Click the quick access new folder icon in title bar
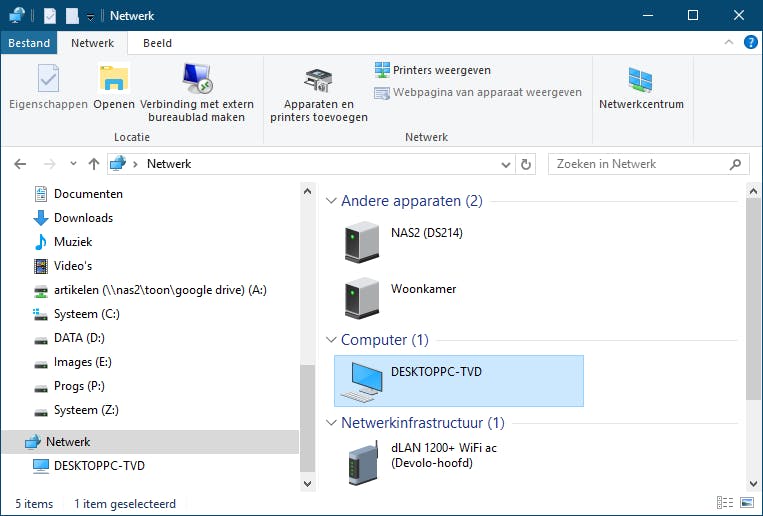 pos(73,16)
